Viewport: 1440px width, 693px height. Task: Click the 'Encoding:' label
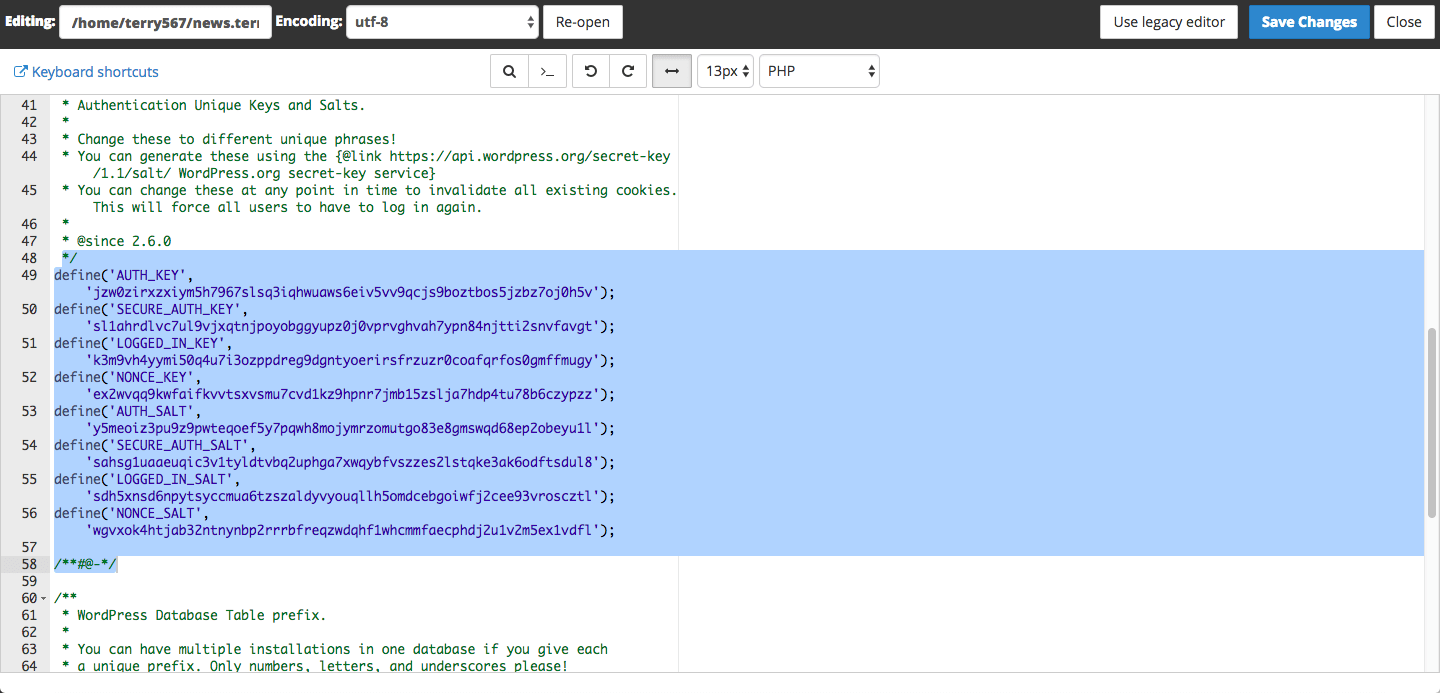[x=307, y=21]
